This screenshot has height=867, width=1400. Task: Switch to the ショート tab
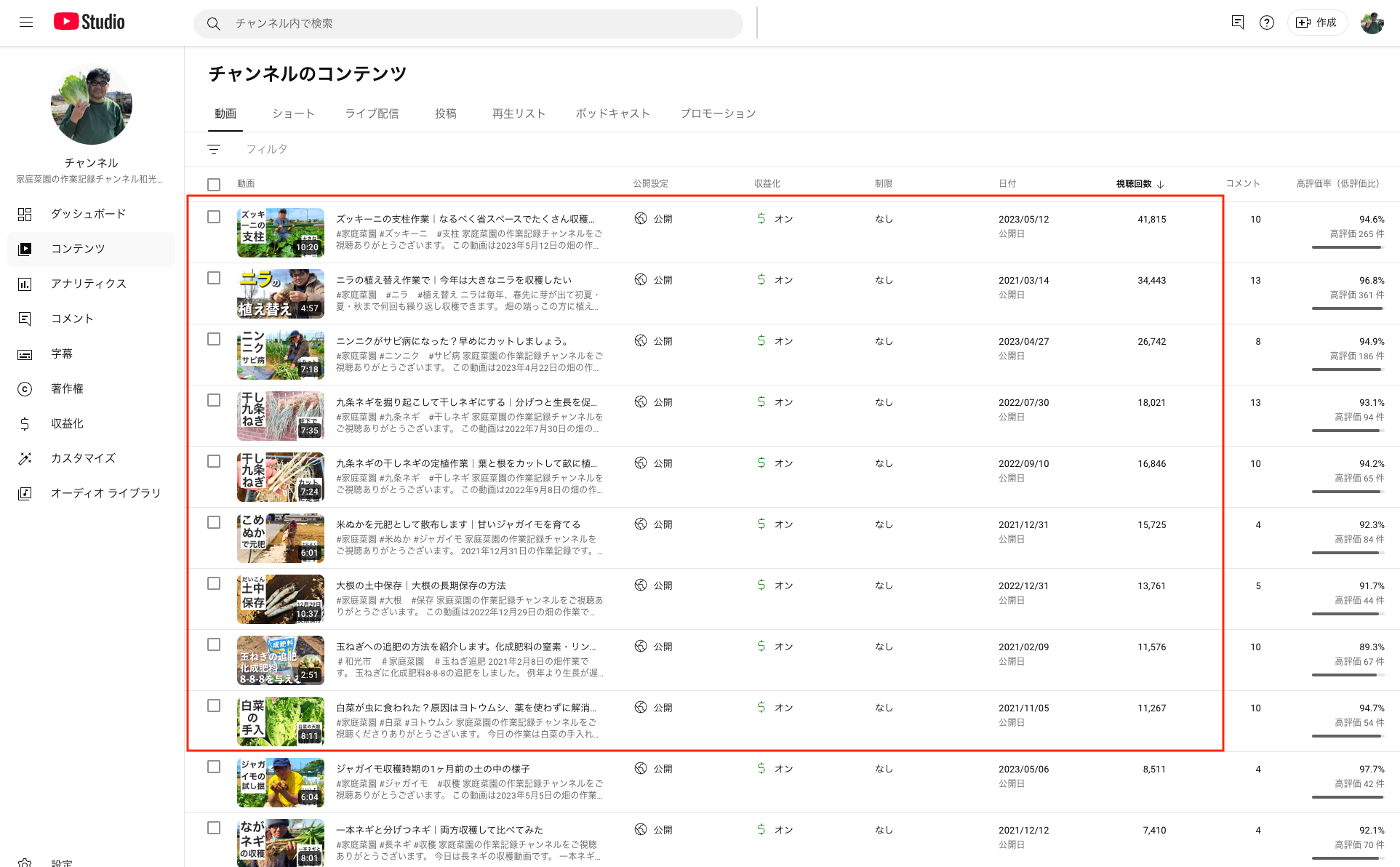pos(293,113)
